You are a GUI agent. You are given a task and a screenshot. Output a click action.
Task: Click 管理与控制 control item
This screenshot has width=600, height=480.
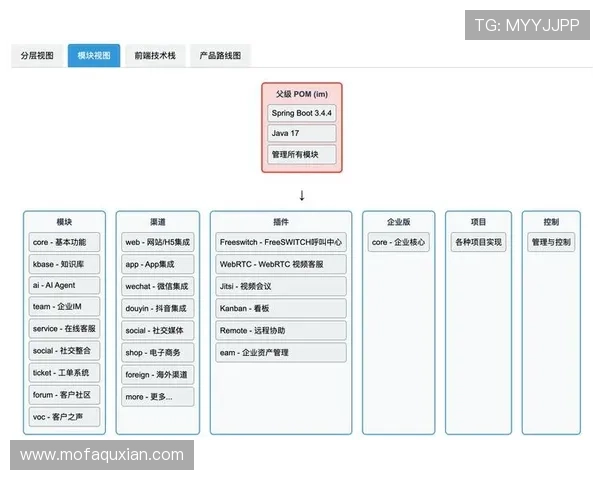tap(551, 242)
